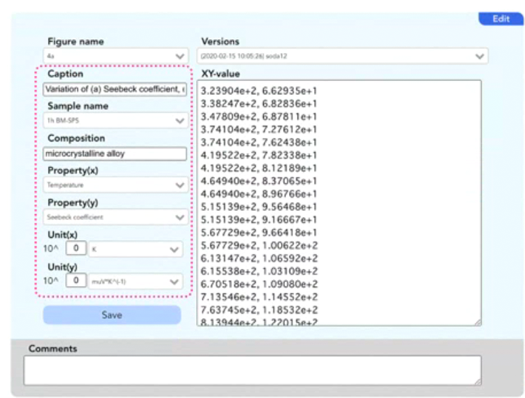The height and width of the screenshot is (398, 525).
Task: Click the Edit button
Action: (501, 19)
